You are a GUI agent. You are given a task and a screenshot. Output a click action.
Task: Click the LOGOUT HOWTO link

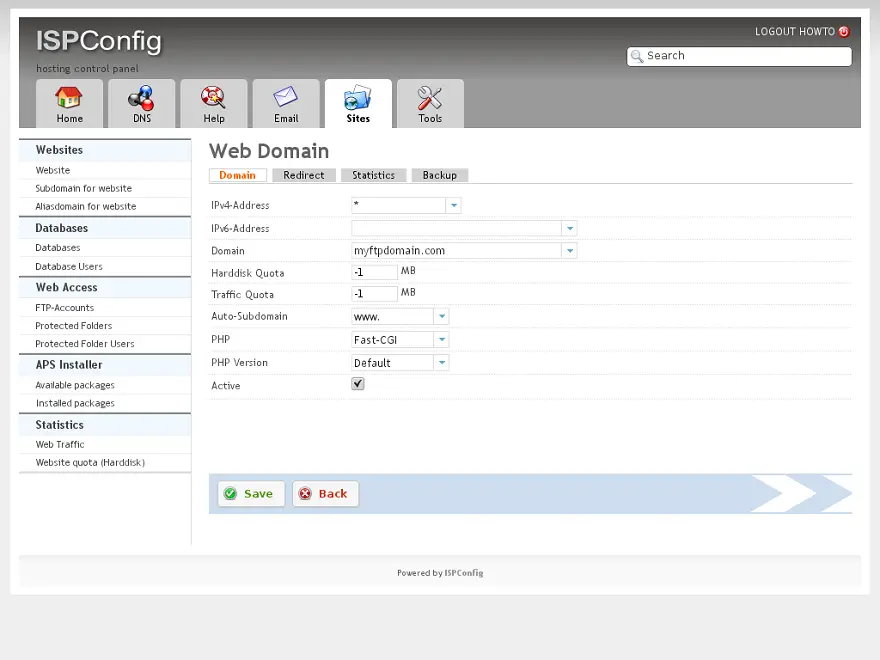pos(795,32)
